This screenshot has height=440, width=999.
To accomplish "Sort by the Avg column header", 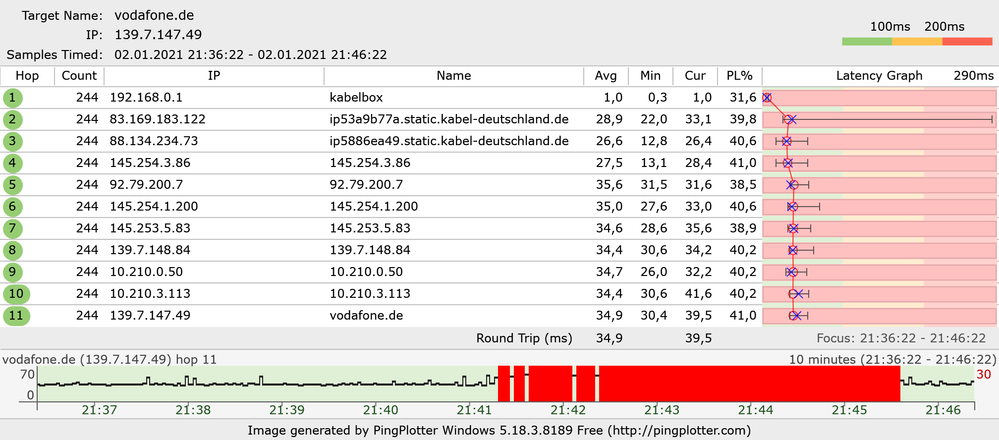I will pos(606,76).
